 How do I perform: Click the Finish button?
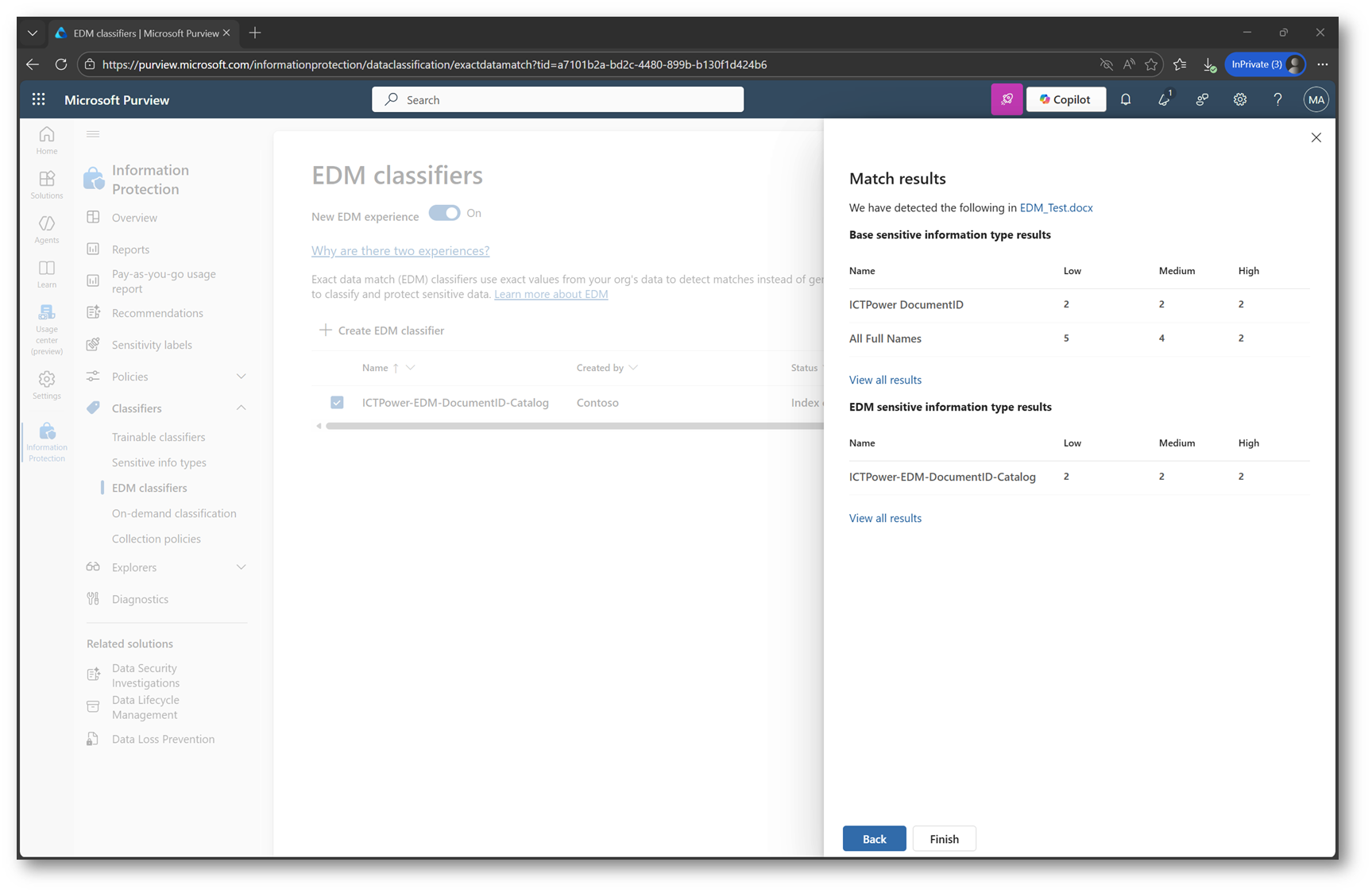(944, 839)
